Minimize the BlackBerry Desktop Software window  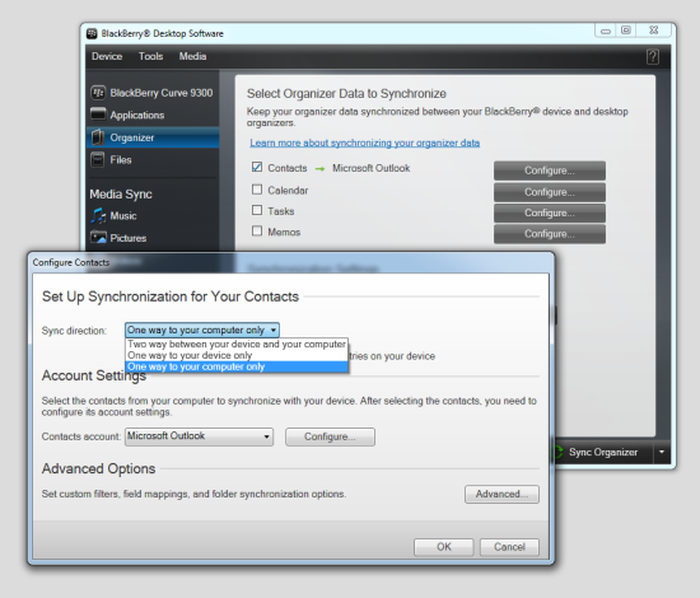pyautogui.click(x=605, y=30)
